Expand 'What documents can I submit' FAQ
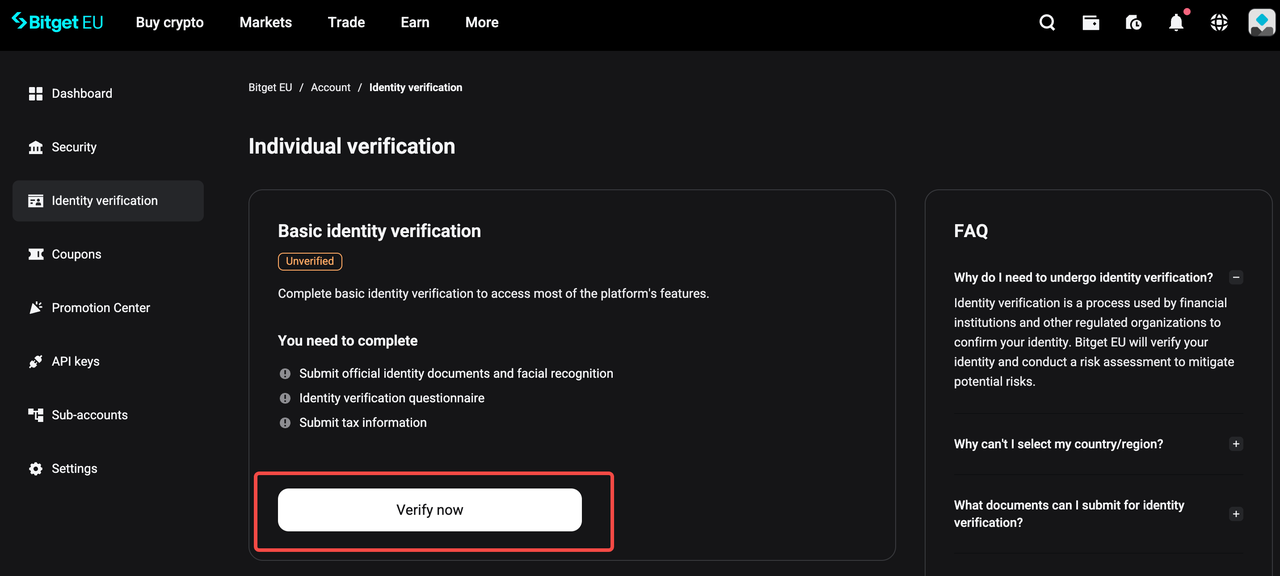 [1236, 514]
